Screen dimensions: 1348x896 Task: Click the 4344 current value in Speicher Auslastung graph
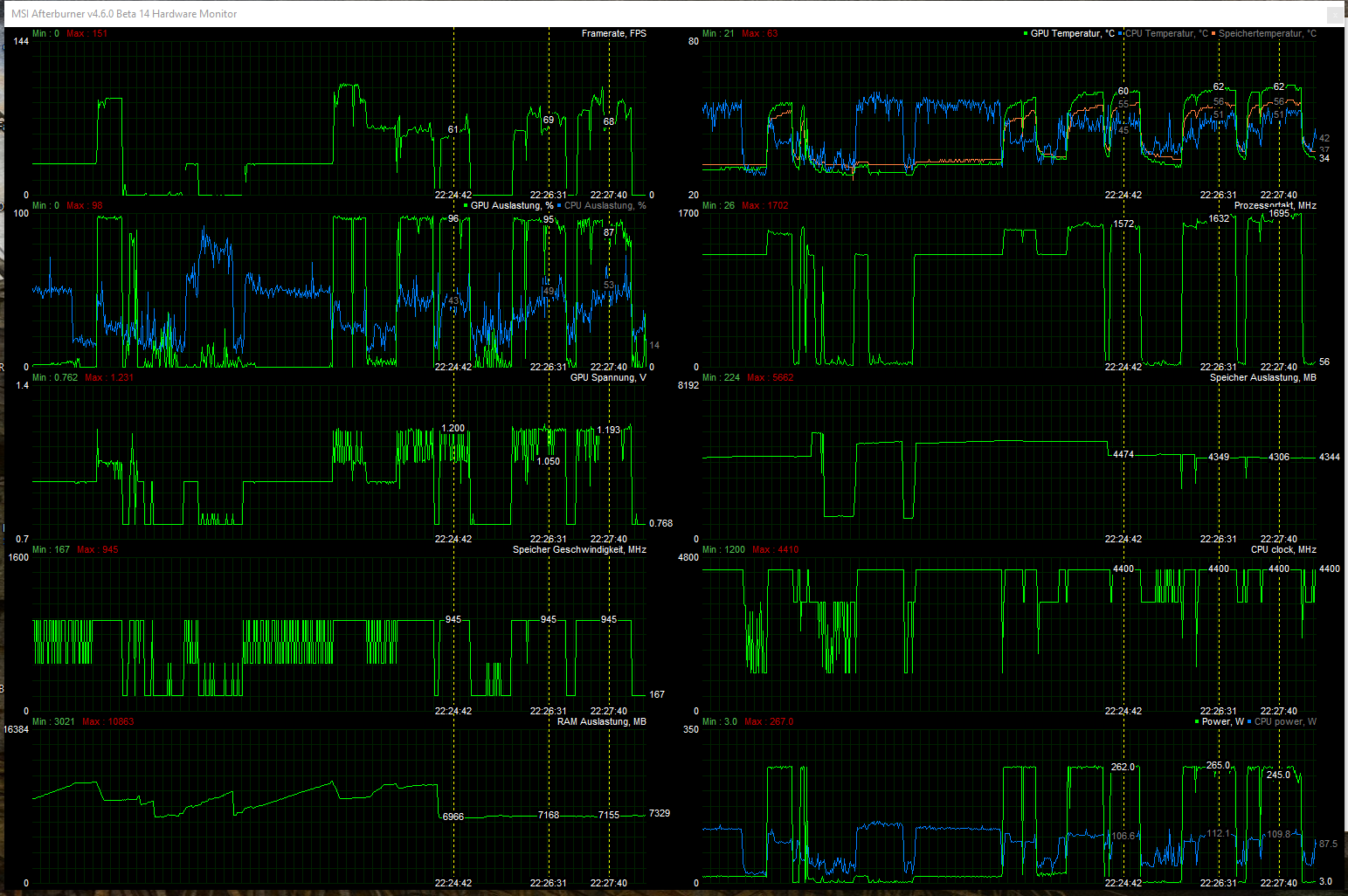click(x=1330, y=458)
